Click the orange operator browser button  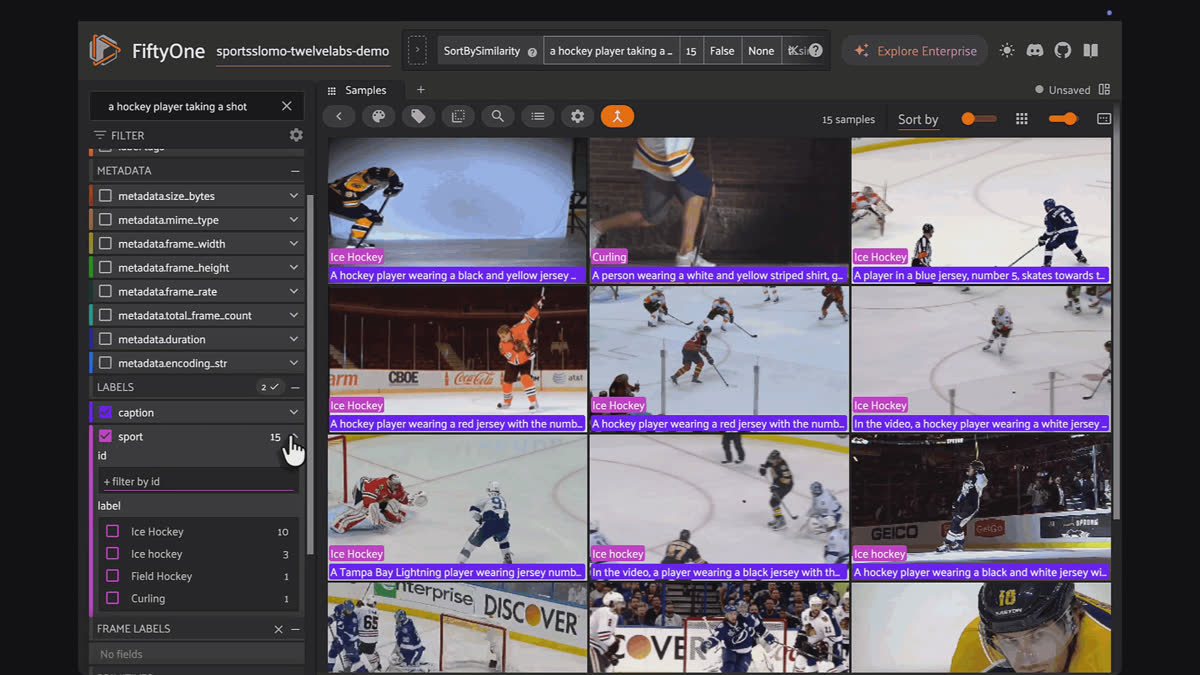[x=617, y=117]
